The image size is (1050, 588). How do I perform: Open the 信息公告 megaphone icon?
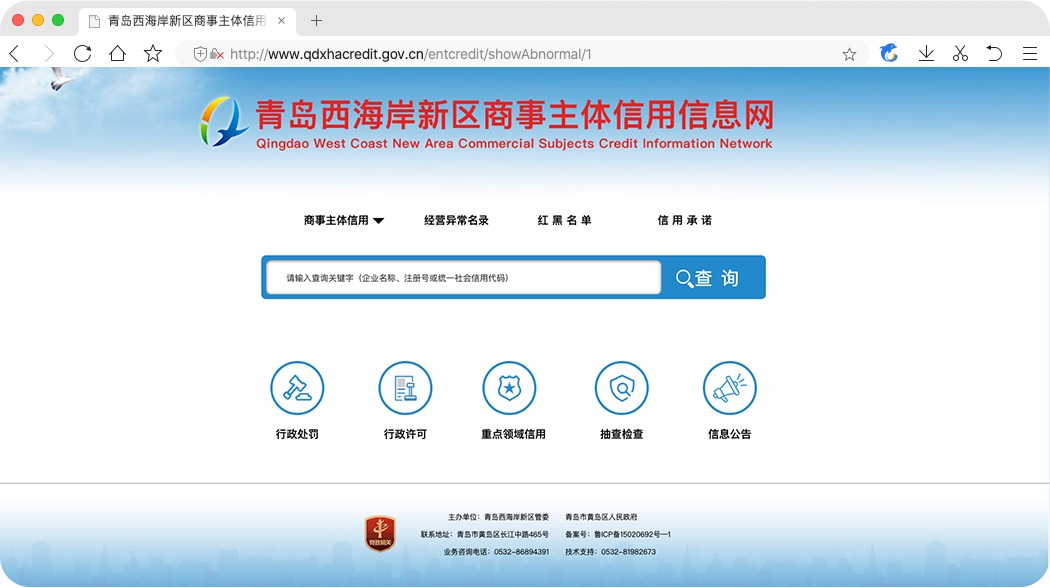coord(729,388)
